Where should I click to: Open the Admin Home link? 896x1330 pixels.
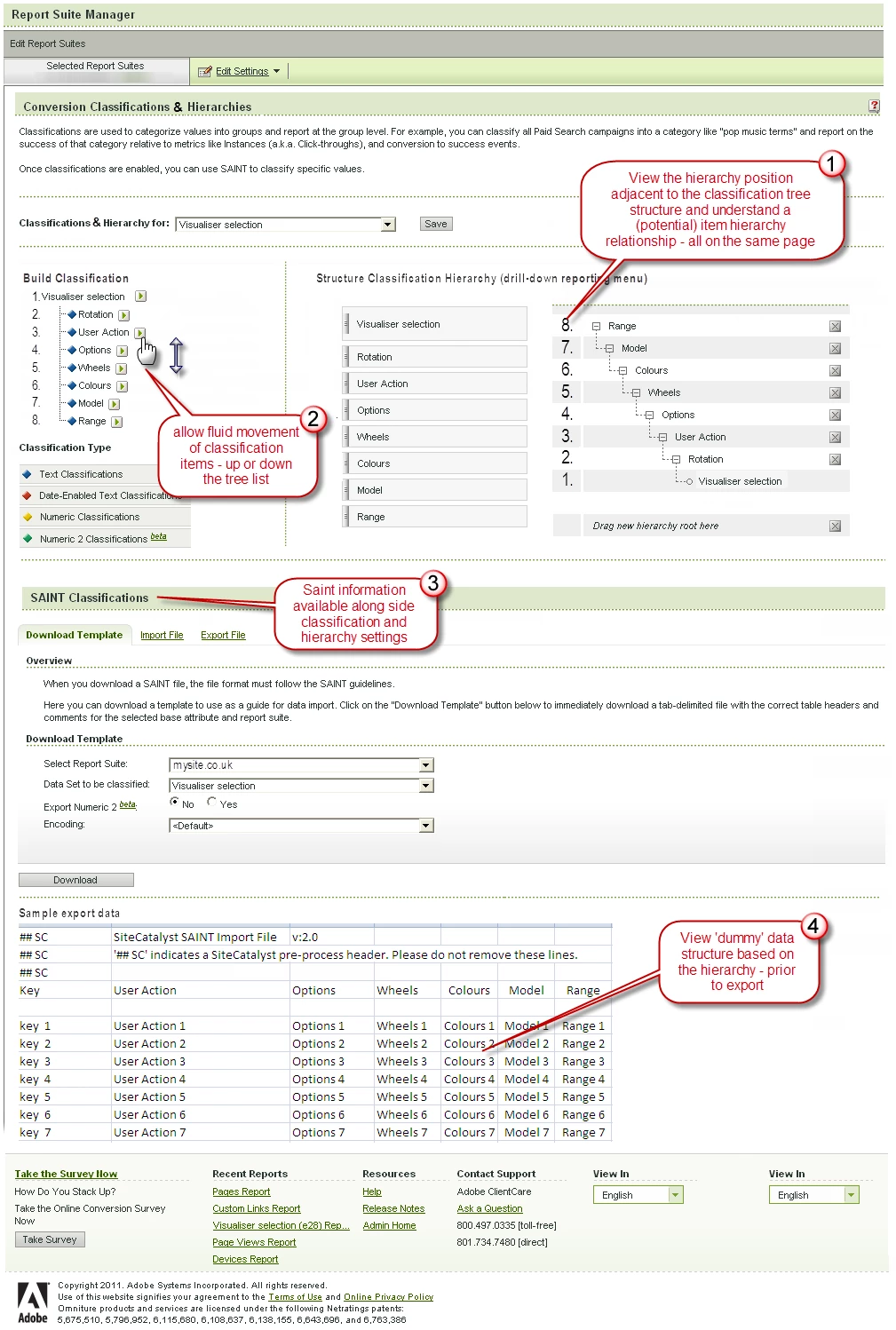[389, 1226]
